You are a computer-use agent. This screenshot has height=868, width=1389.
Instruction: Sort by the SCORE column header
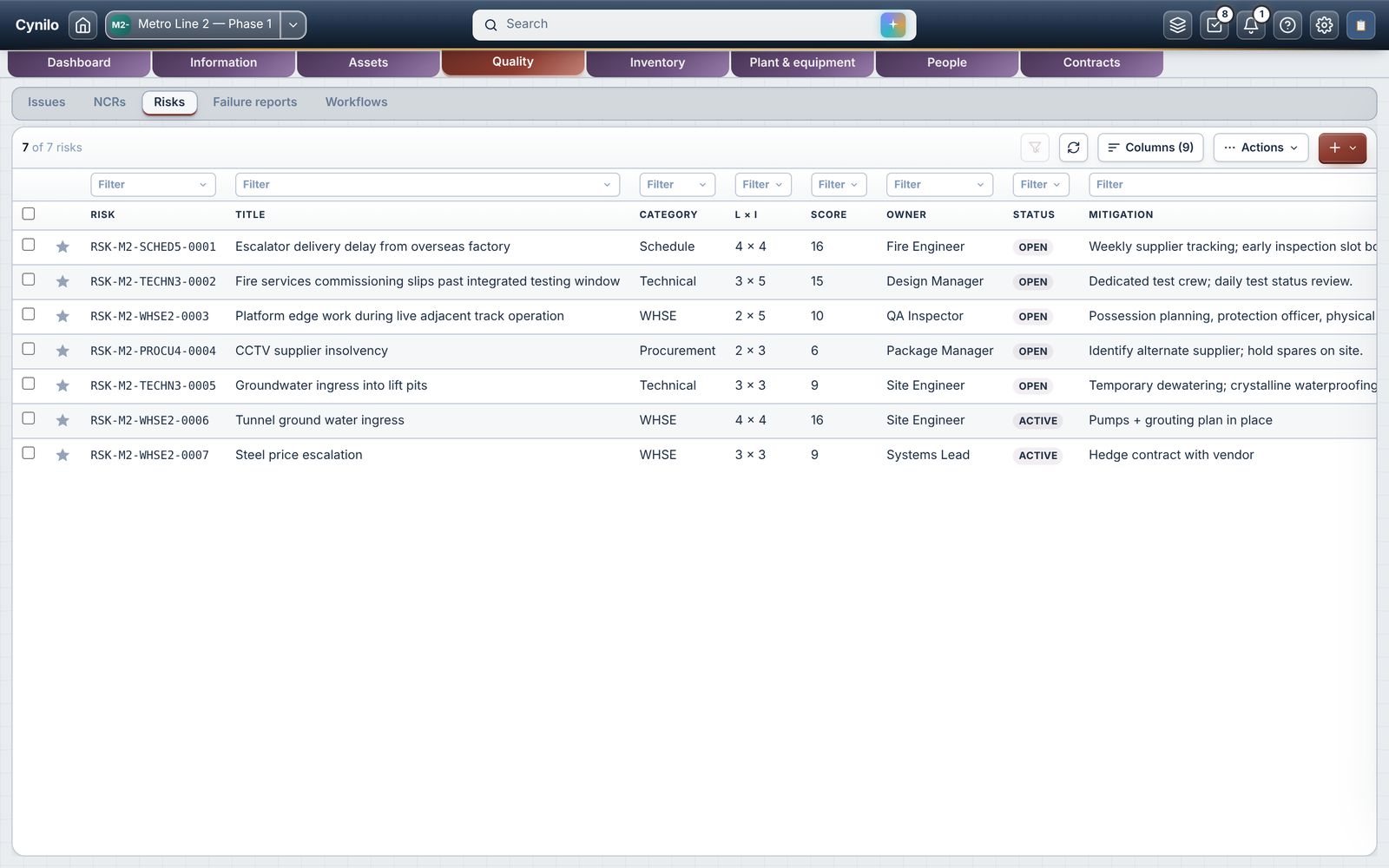pyautogui.click(x=828, y=214)
